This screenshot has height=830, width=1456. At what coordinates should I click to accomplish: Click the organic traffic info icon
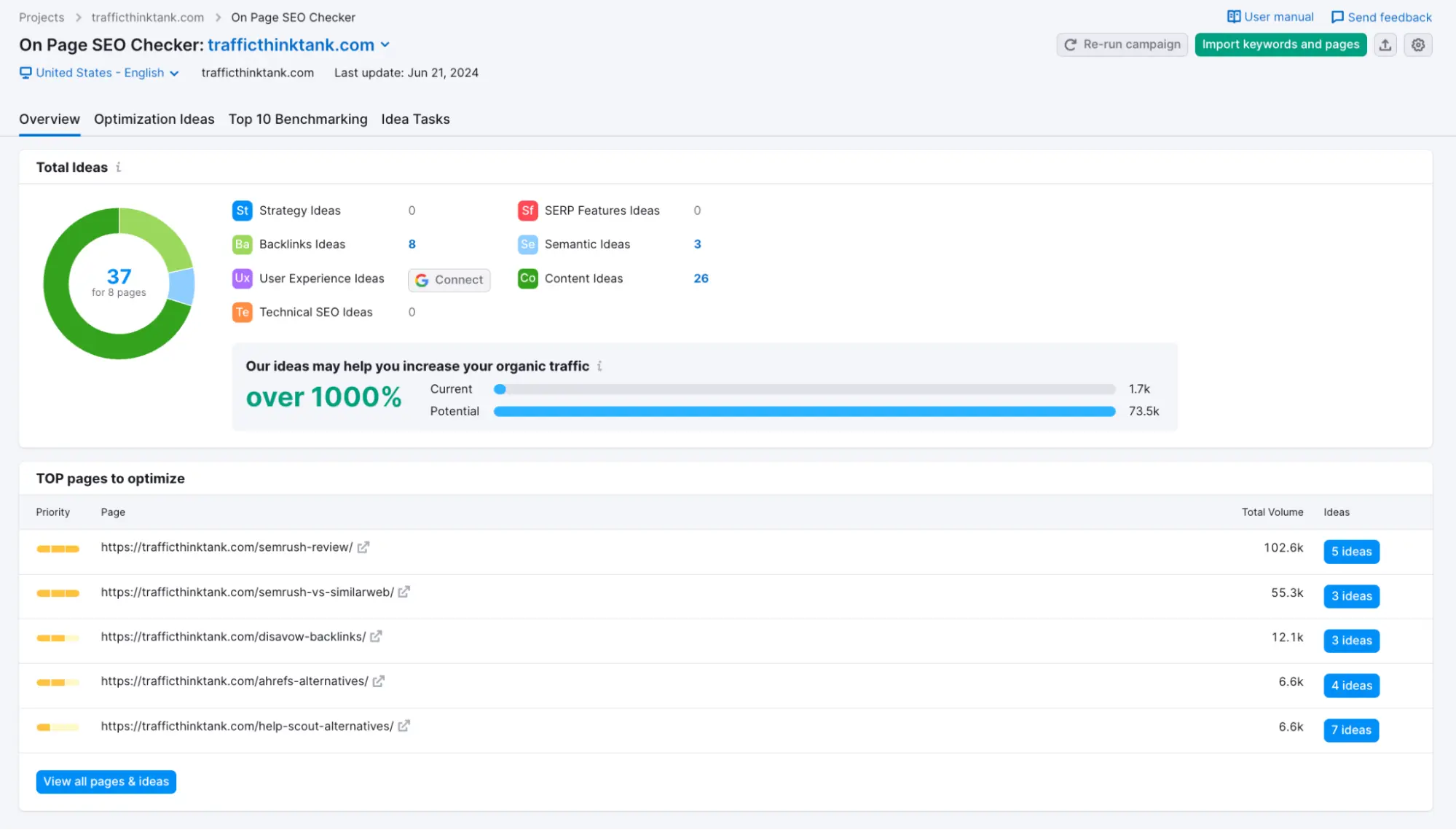coord(599,366)
